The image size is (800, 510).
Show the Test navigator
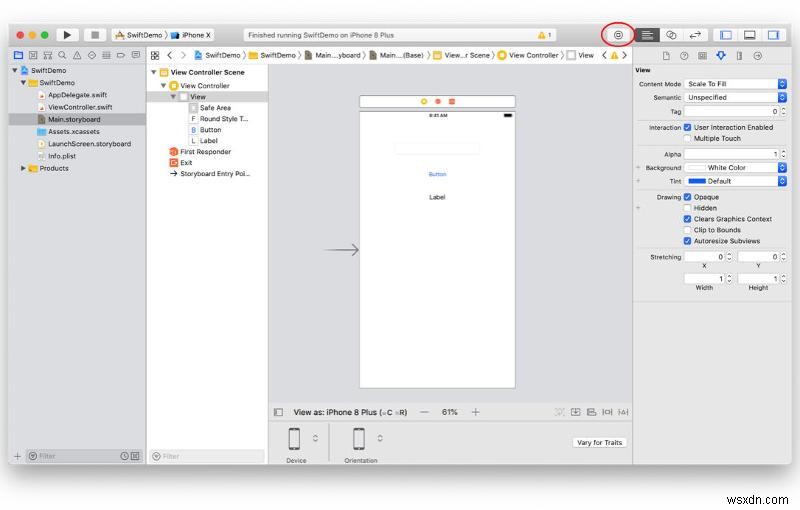click(92, 55)
